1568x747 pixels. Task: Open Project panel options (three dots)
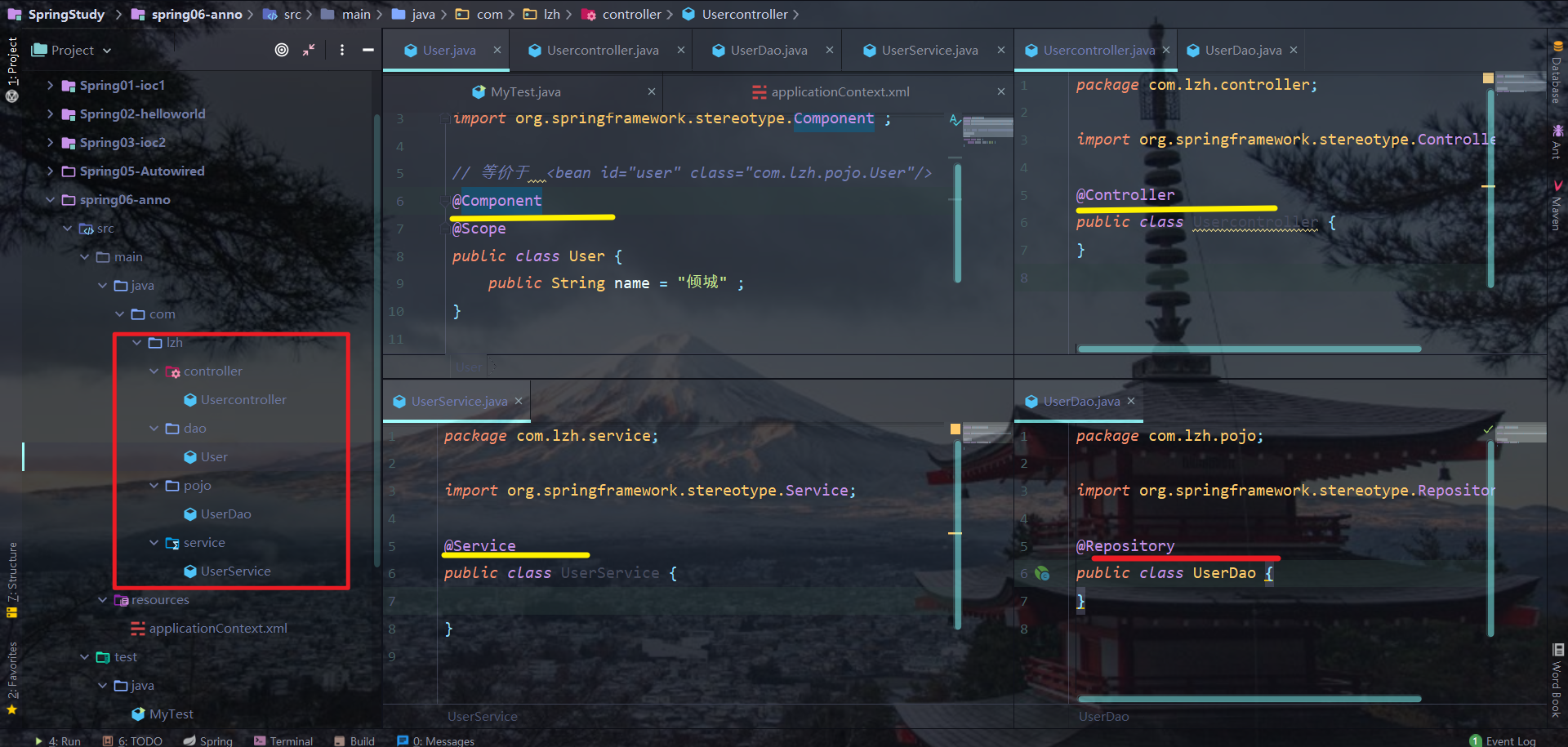342,50
